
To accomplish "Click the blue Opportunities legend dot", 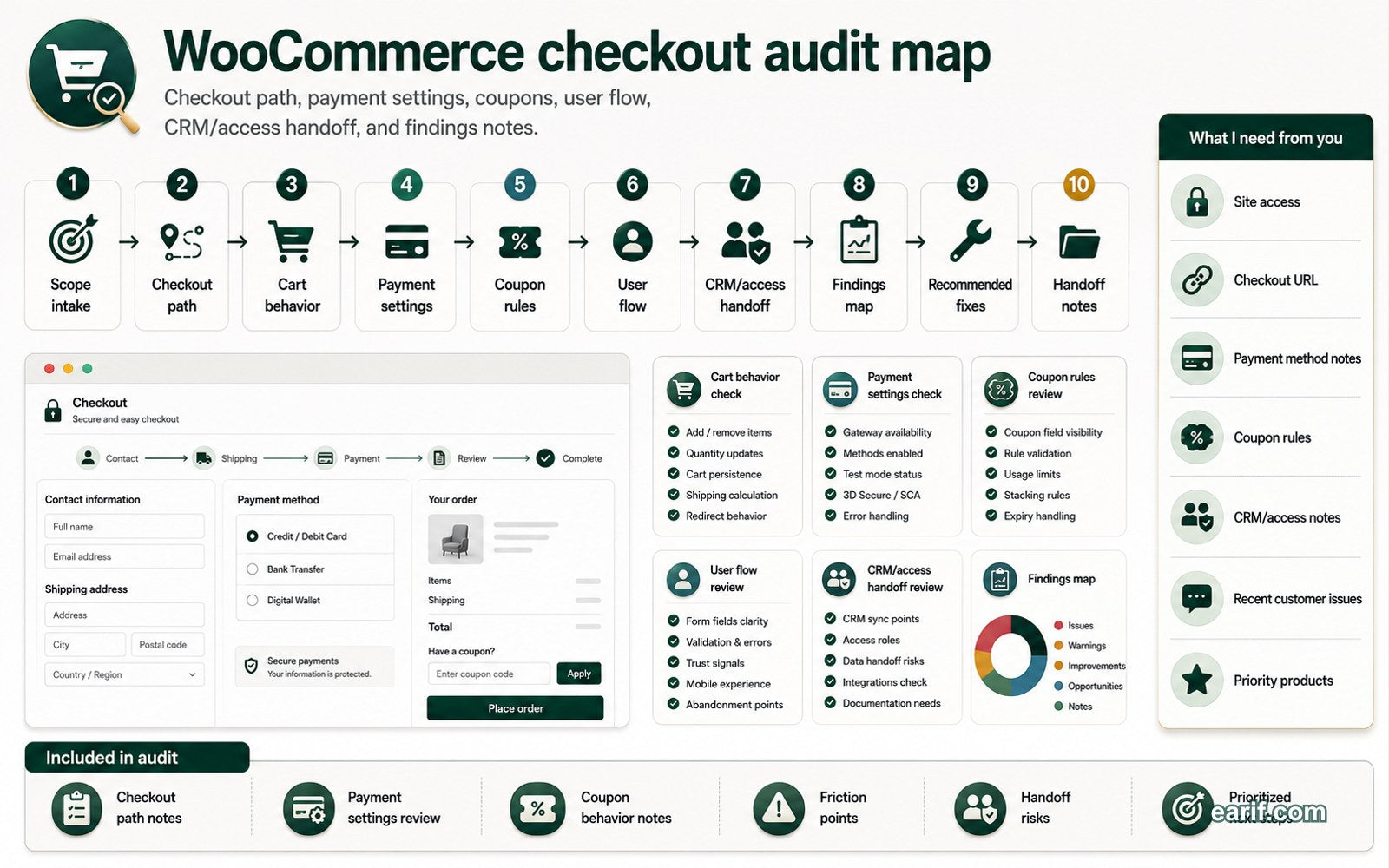I will click(1059, 686).
